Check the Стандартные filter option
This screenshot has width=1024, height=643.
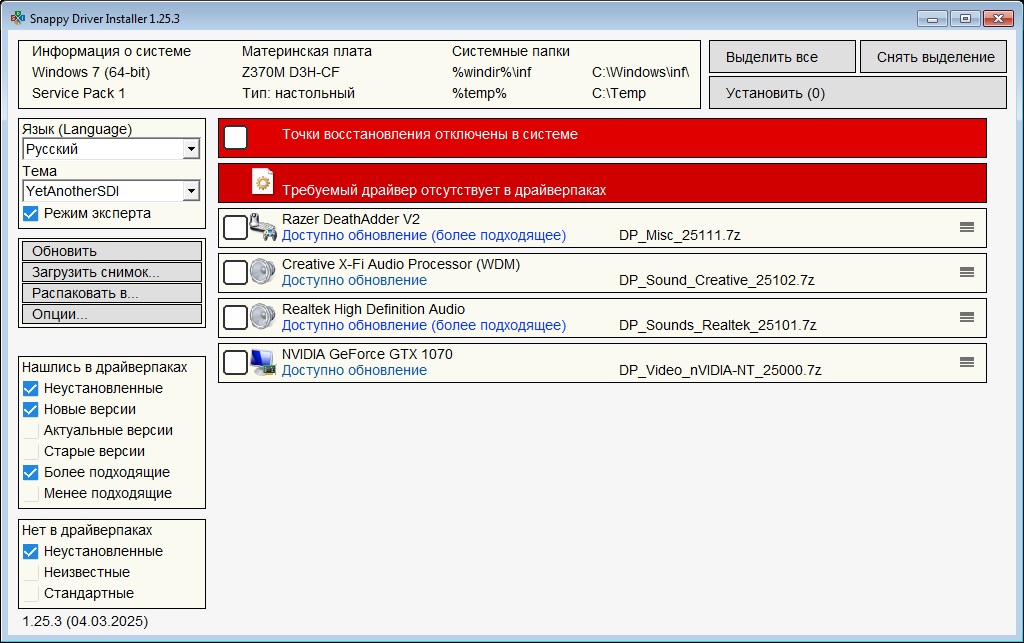(31, 593)
